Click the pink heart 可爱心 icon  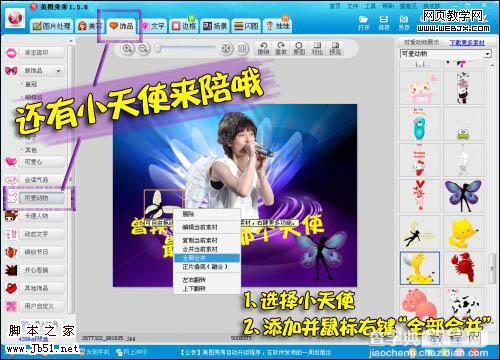click(11, 162)
